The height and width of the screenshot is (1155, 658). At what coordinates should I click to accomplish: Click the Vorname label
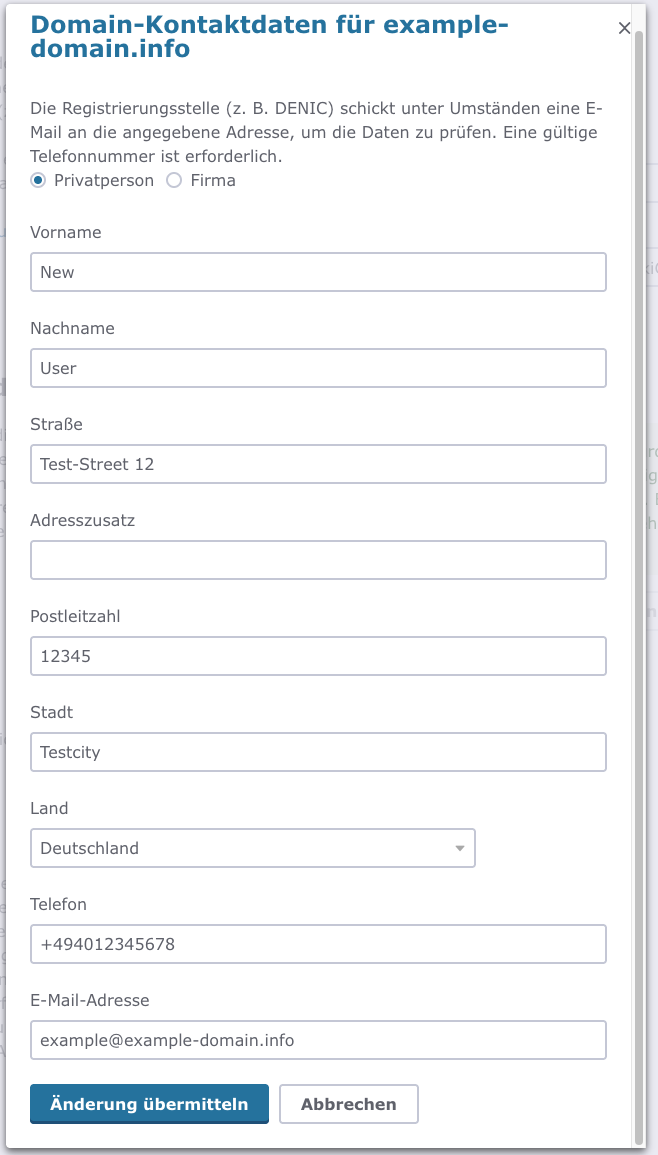click(66, 233)
